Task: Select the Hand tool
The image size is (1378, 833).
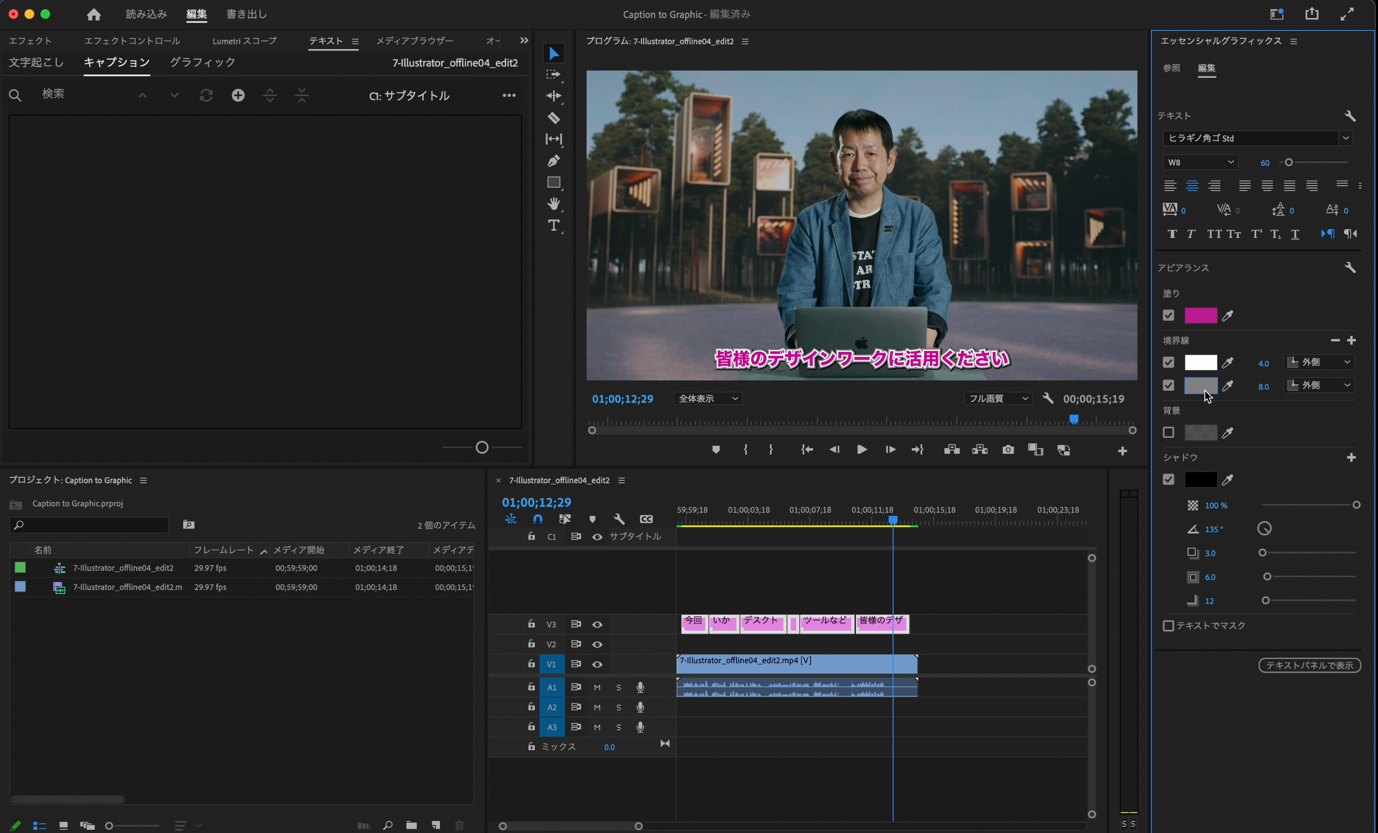Action: coord(554,204)
